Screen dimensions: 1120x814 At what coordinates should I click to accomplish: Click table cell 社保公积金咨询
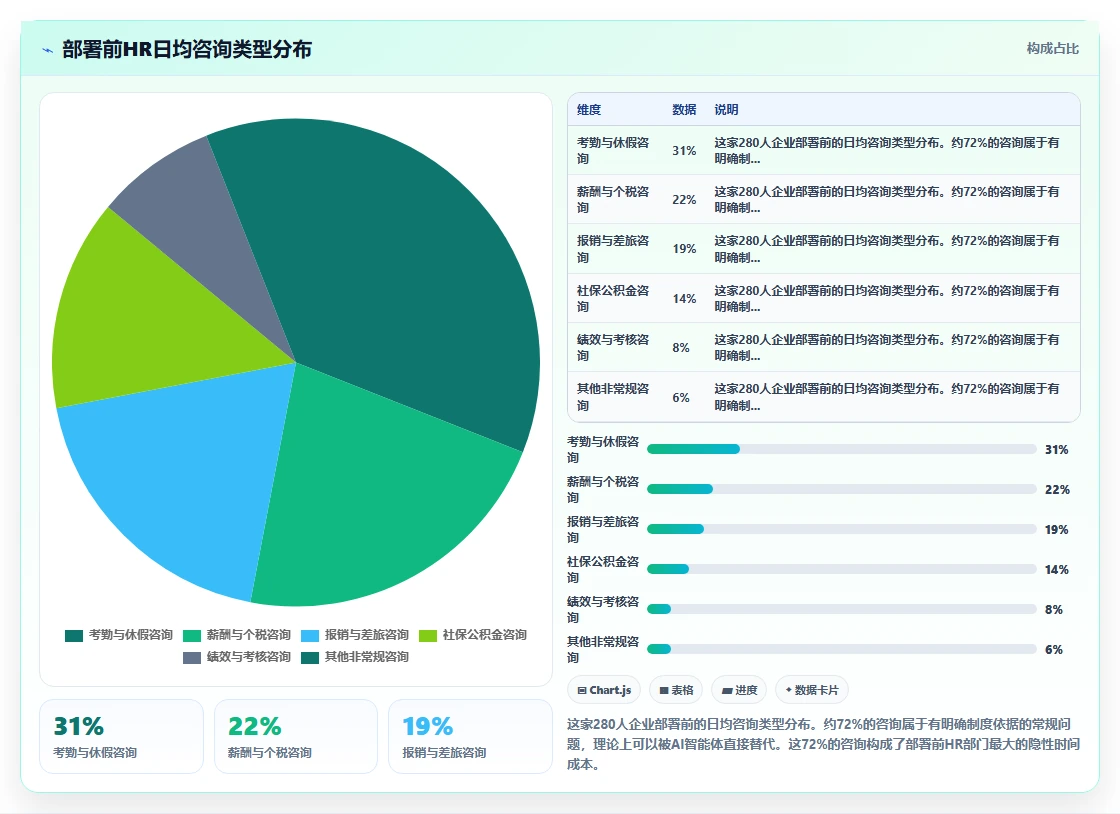[x=613, y=298]
